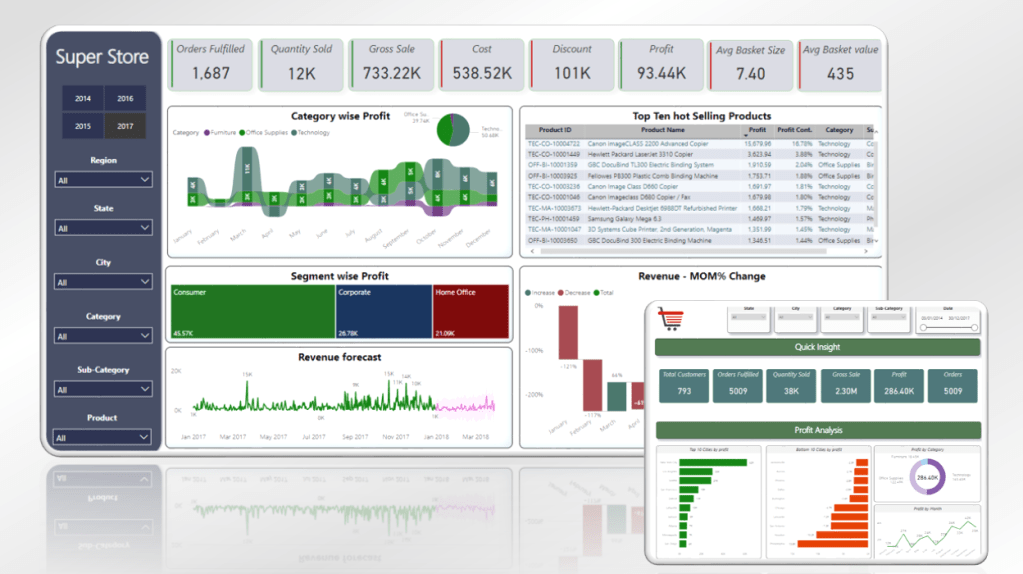Toggle the 2014 year slicer
The width and height of the screenshot is (1023, 574).
[x=83, y=99]
